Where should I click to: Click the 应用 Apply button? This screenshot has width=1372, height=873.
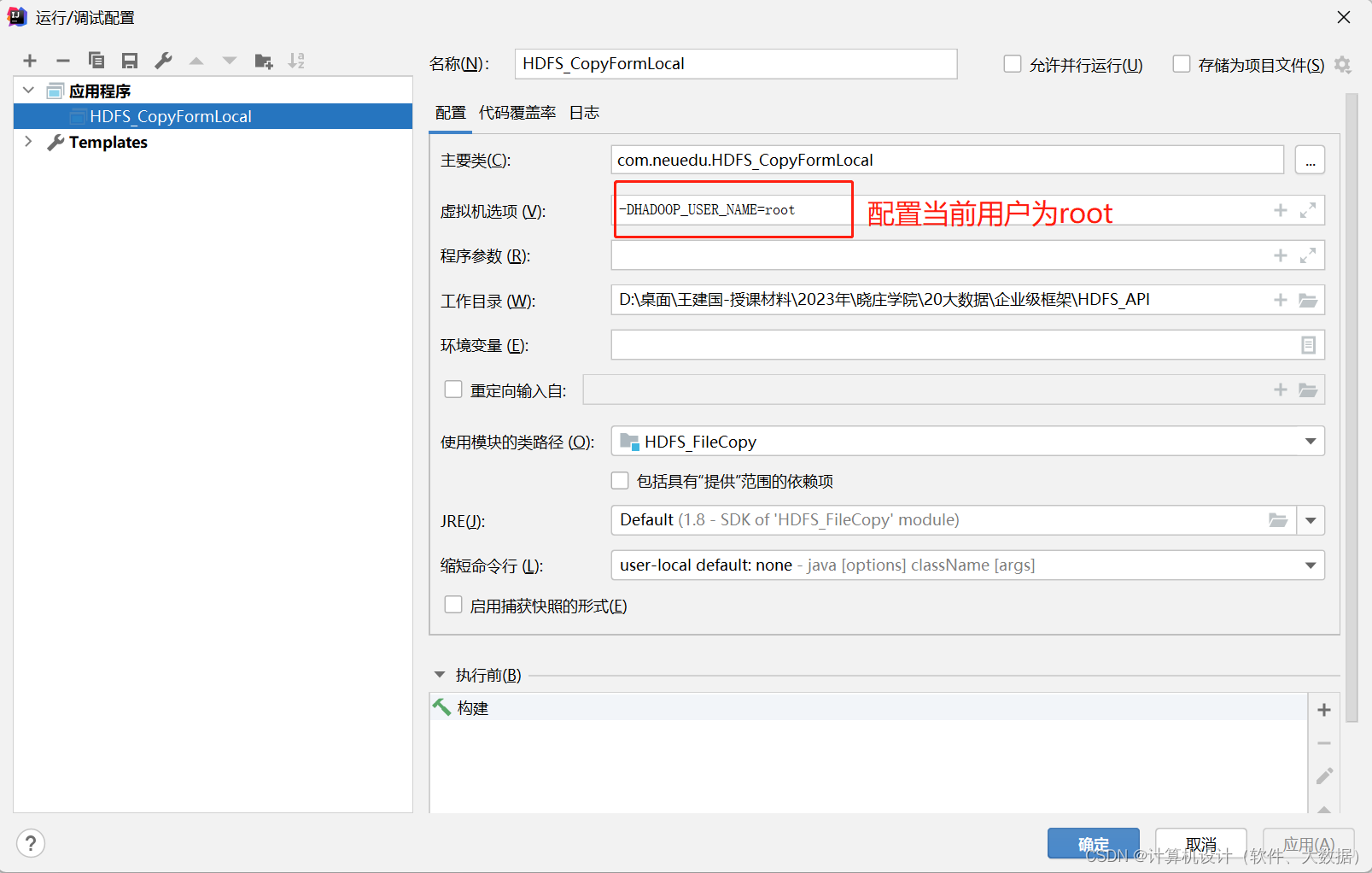1309,844
